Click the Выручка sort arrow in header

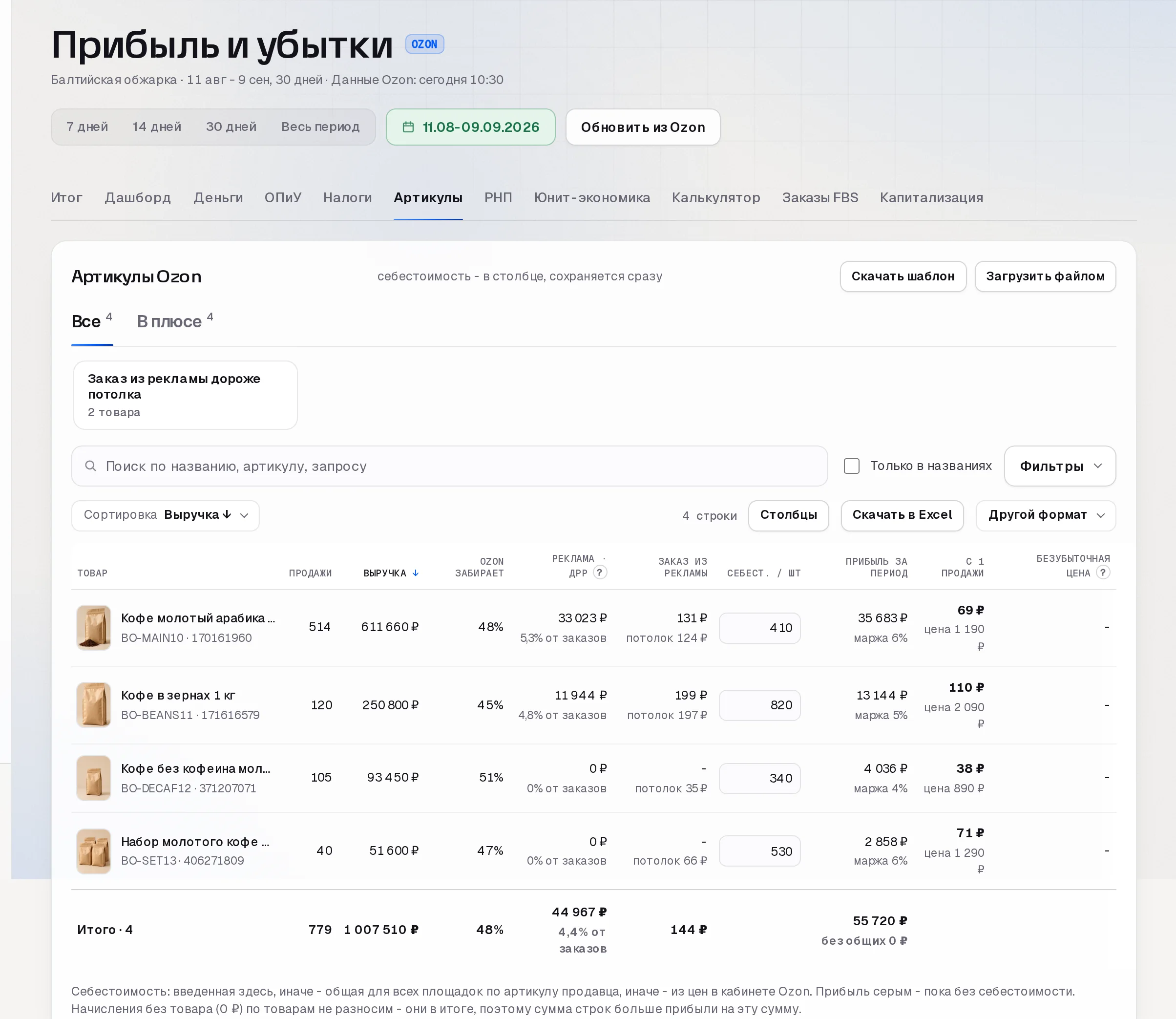(416, 573)
